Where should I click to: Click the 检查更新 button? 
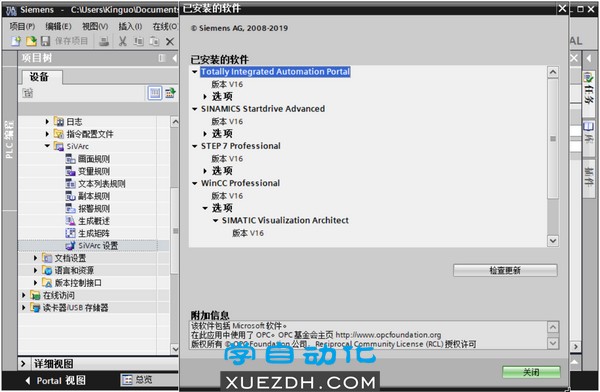[x=505, y=270]
